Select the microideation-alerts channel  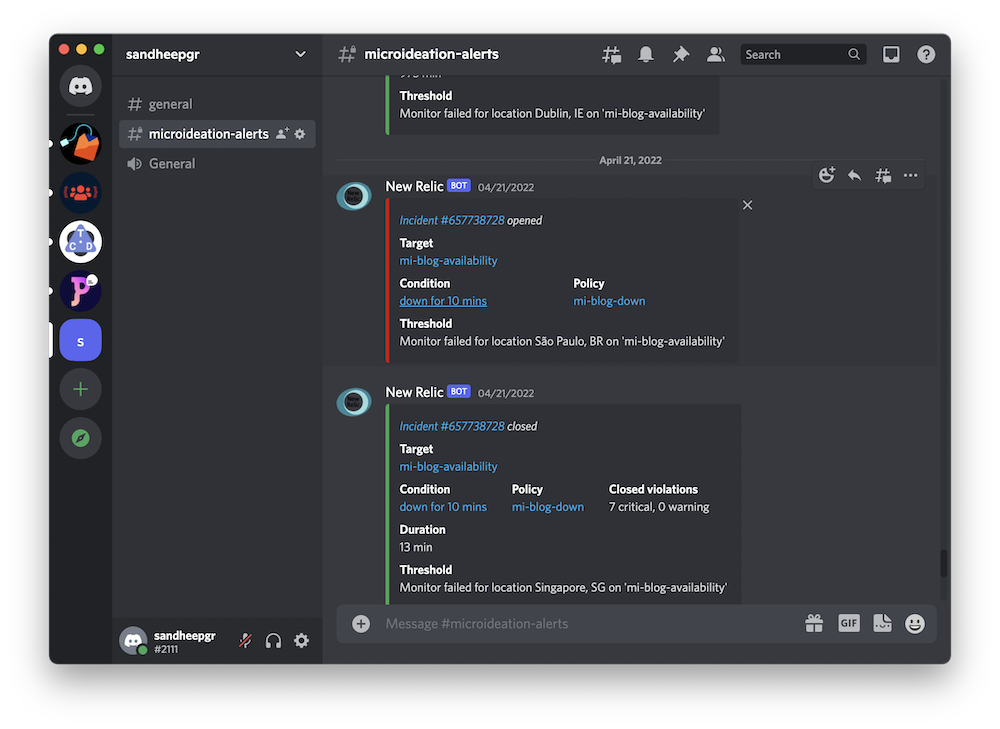point(217,134)
